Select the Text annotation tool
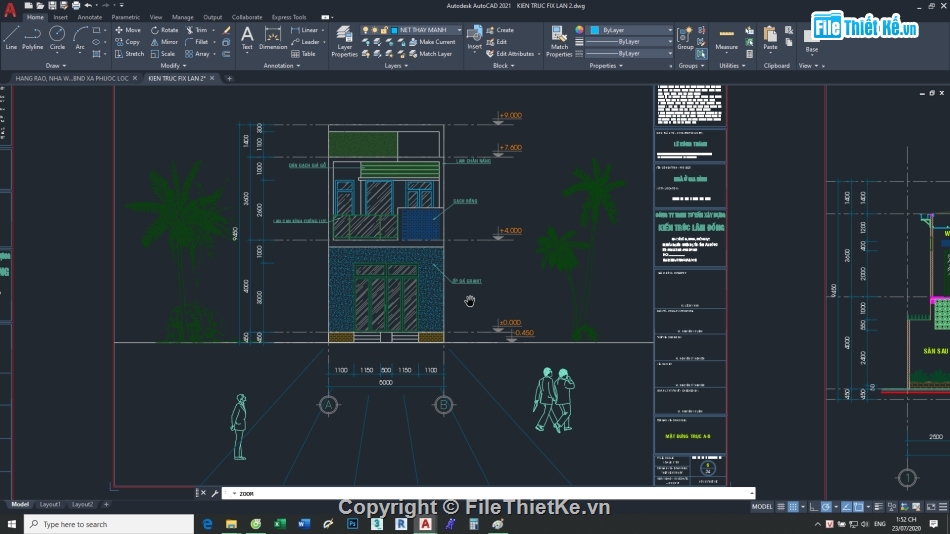 pos(247,38)
